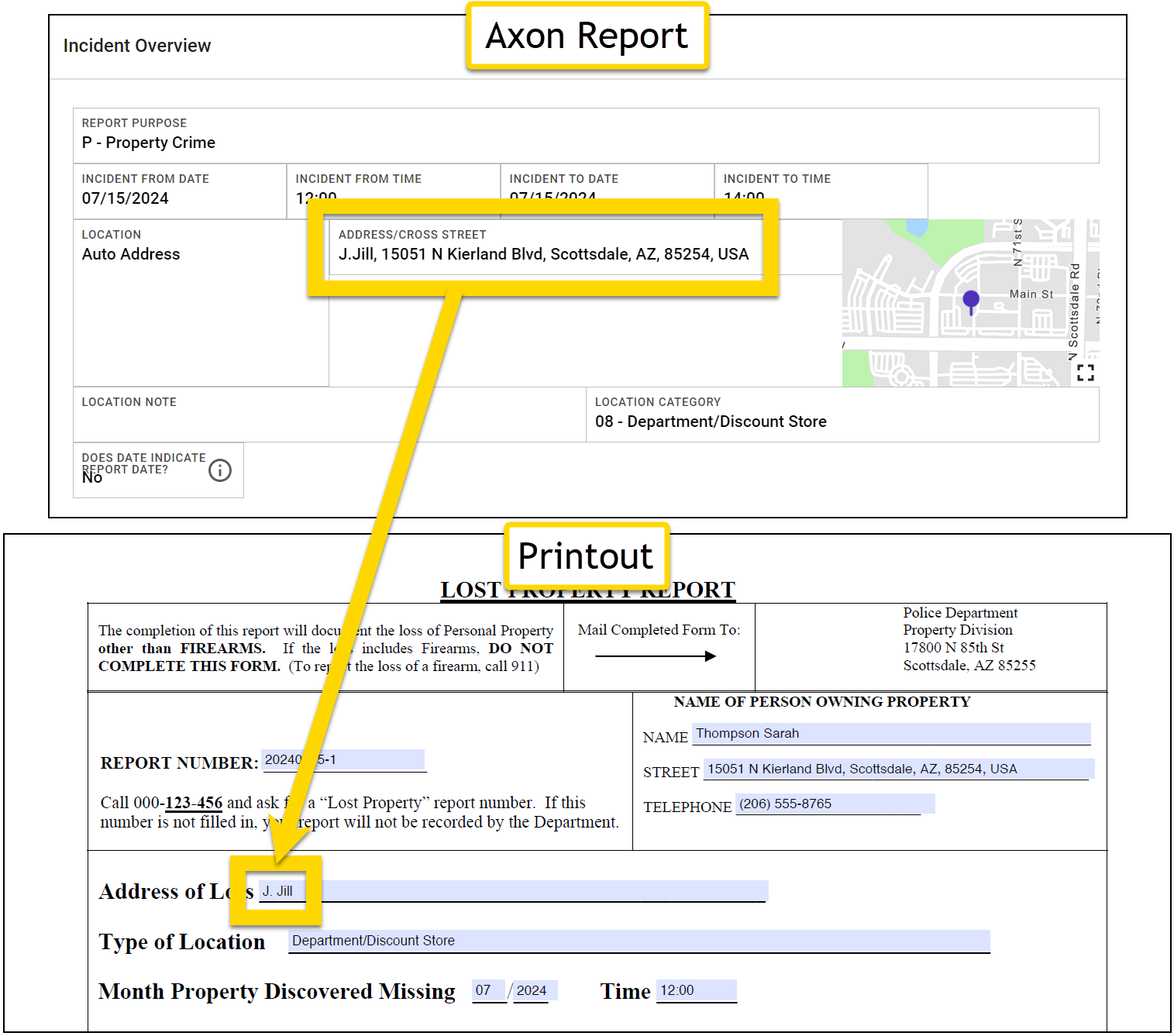This screenshot has width=1174, height=1036.
Task: Click the month field showing 07
Action: (x=488, y=990)
